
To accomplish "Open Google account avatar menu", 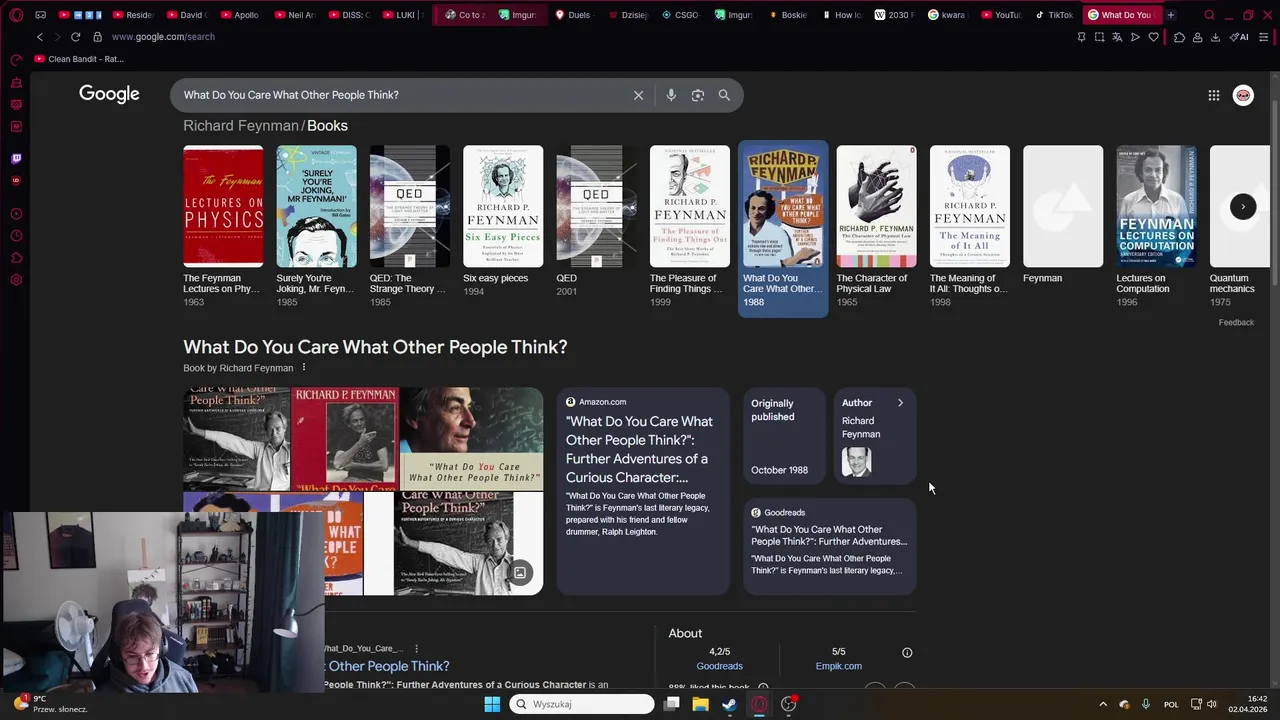I will 1243,95.
